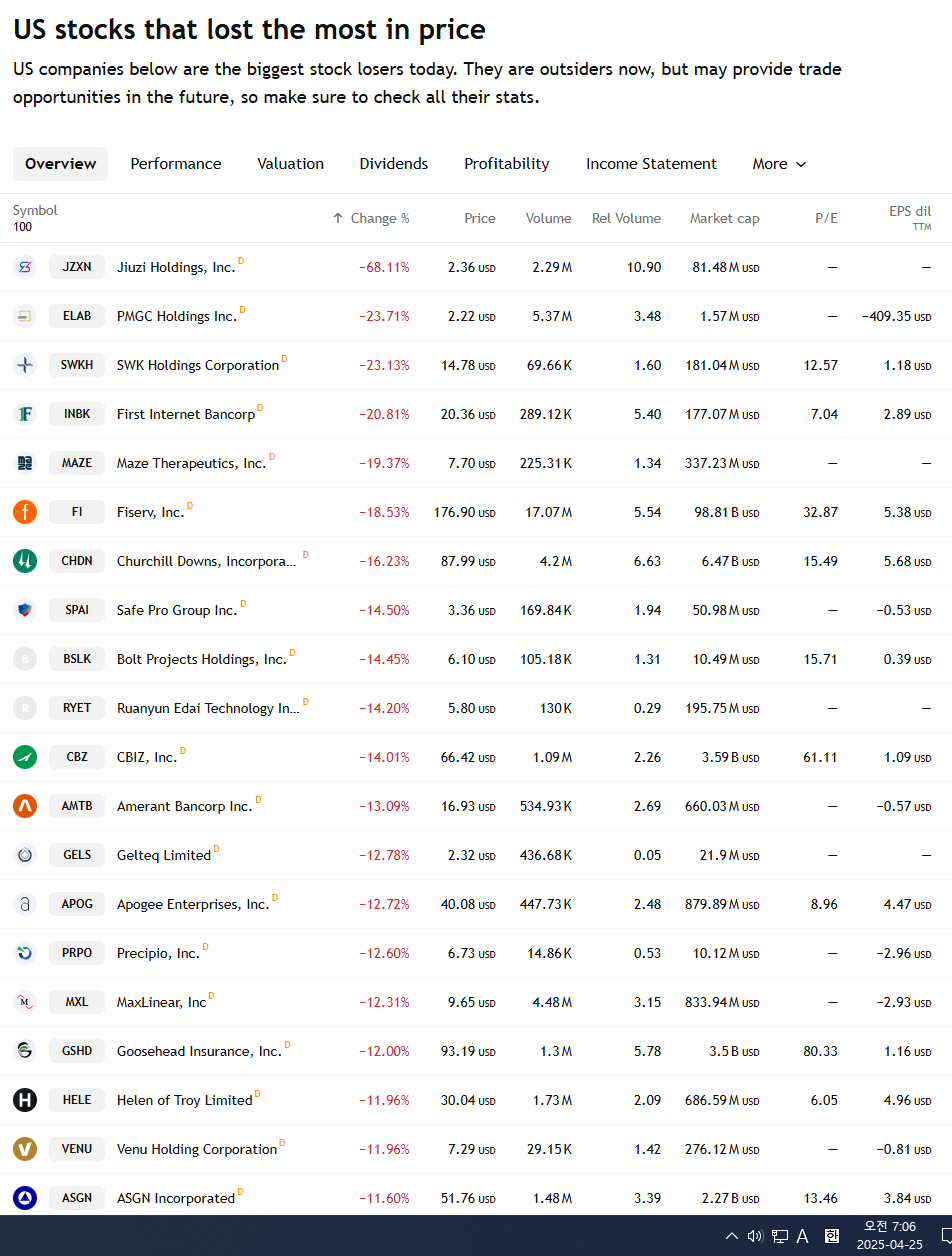Toggle the Korean IME language indicator
The width and height of the screenshot is (952, 1256).
(x=831, y=1236)
